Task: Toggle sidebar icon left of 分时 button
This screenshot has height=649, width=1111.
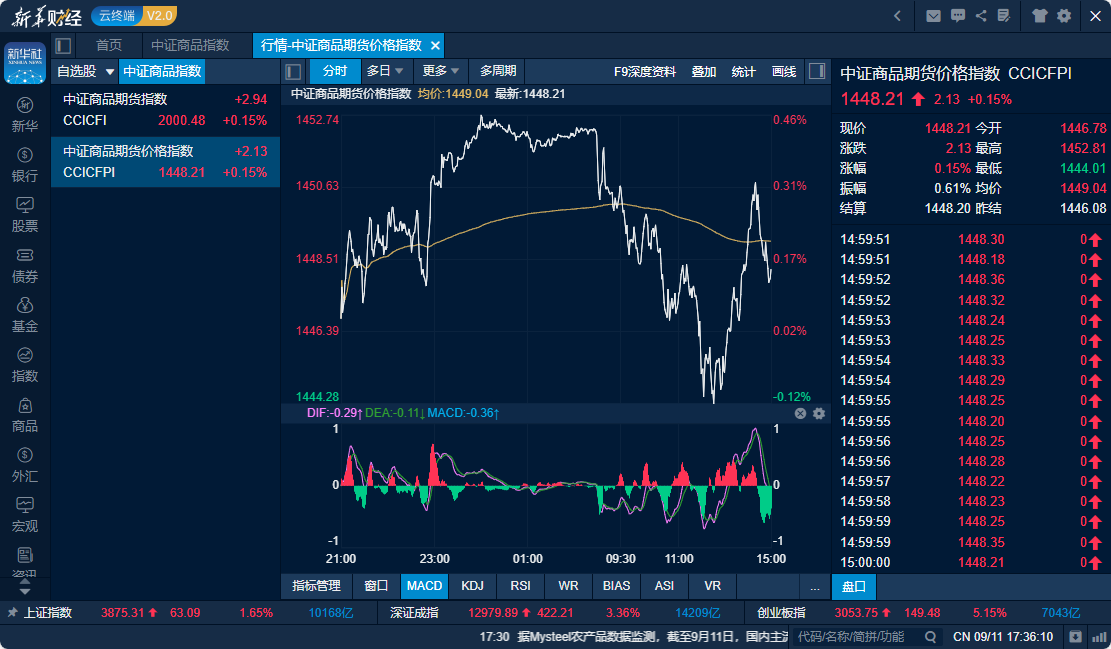Action: tap(293, 71)
